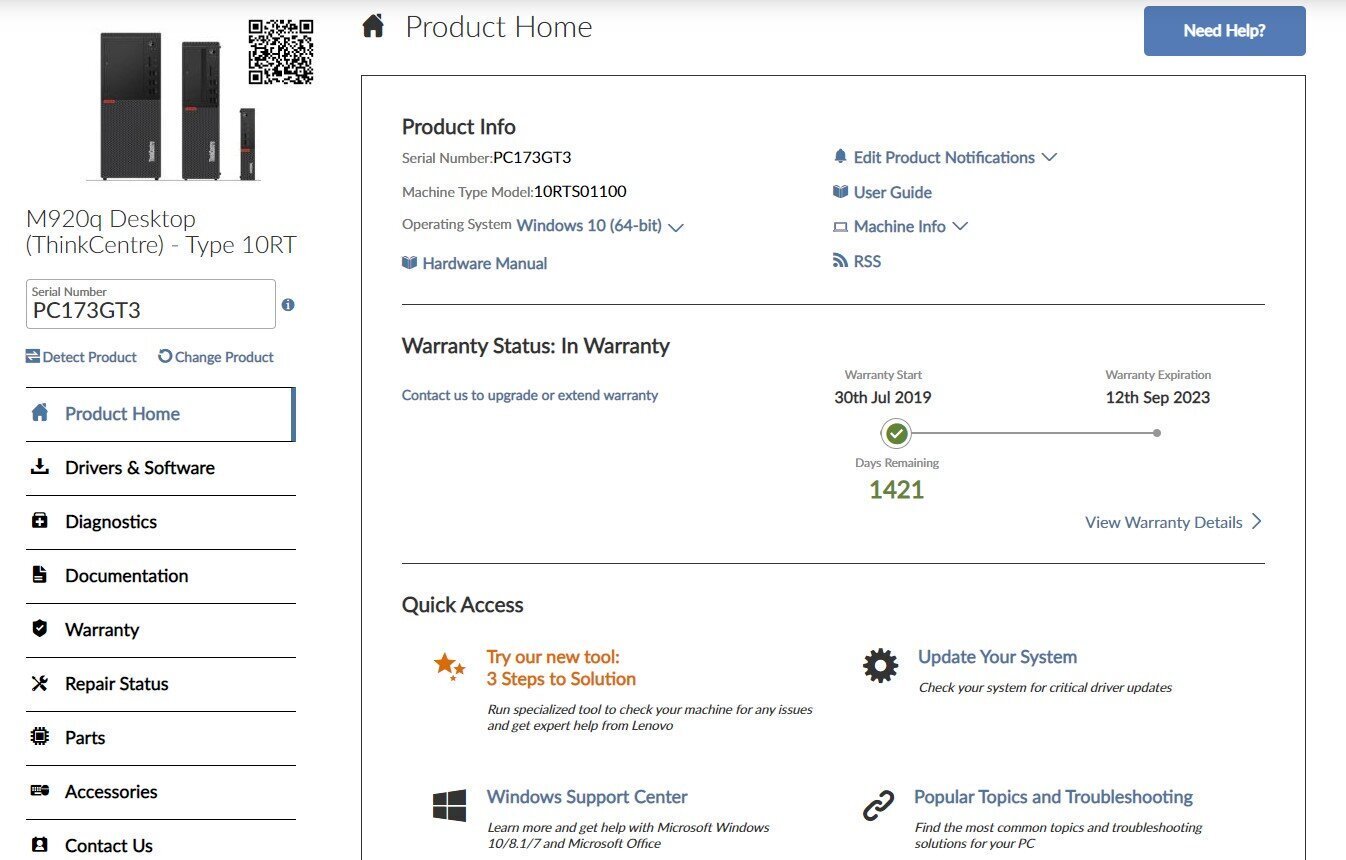Click the warranty expiration end point marker
This screenshot has height=860, width=1346.
click(x=1157, y=433)
